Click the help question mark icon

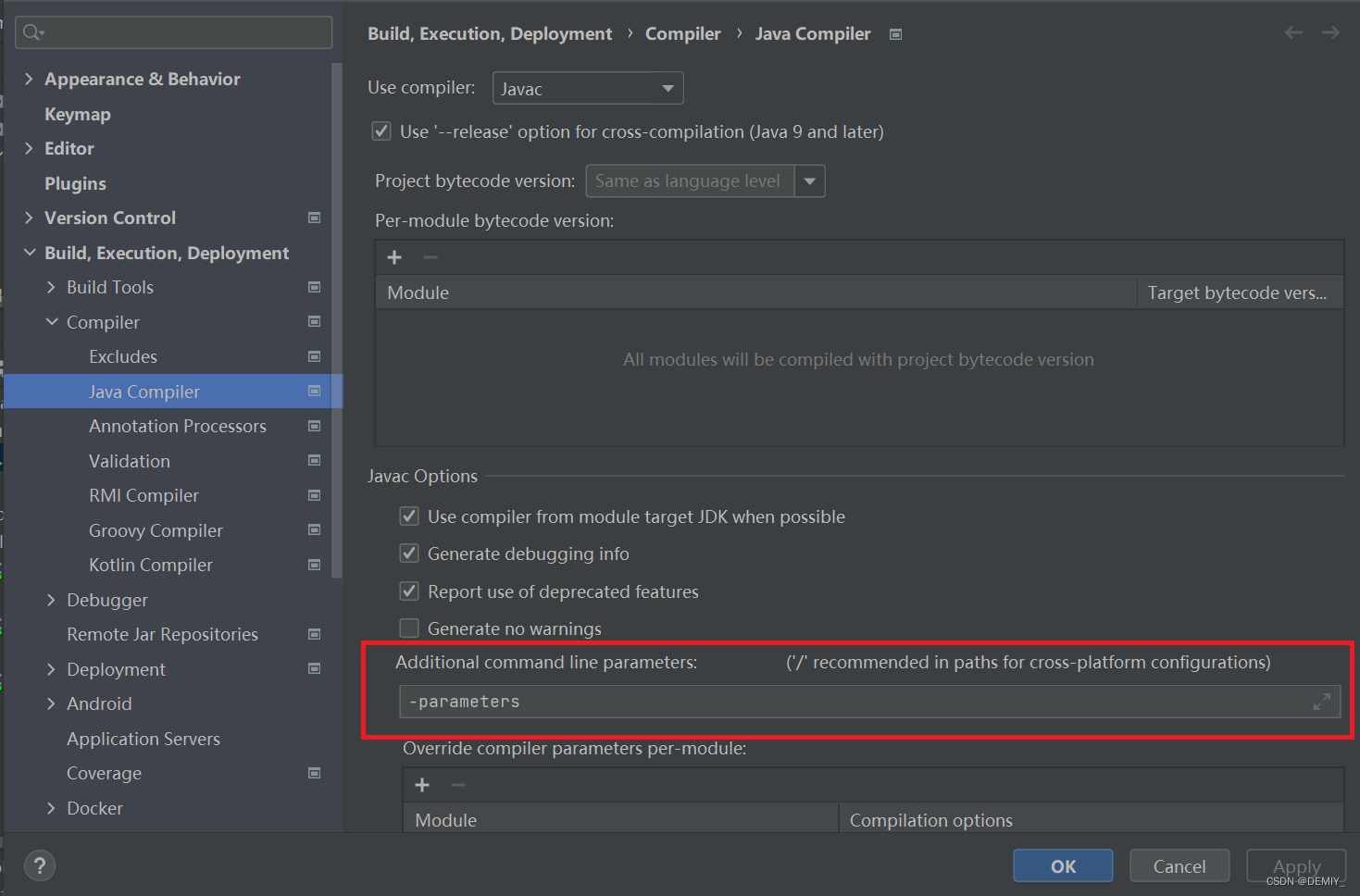coord(39,865)
